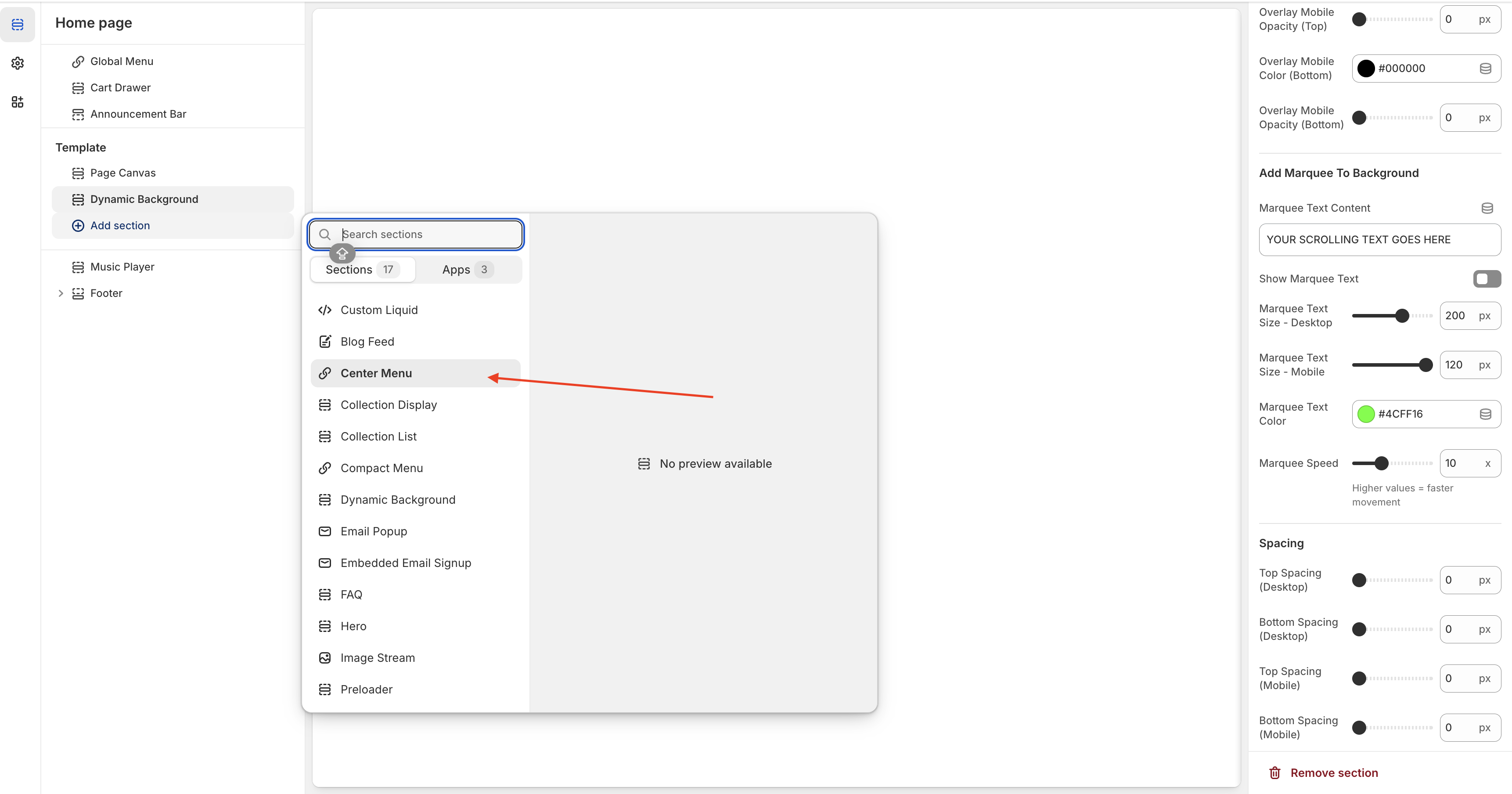Click the Custom Liquid code icon

point(324,310)
